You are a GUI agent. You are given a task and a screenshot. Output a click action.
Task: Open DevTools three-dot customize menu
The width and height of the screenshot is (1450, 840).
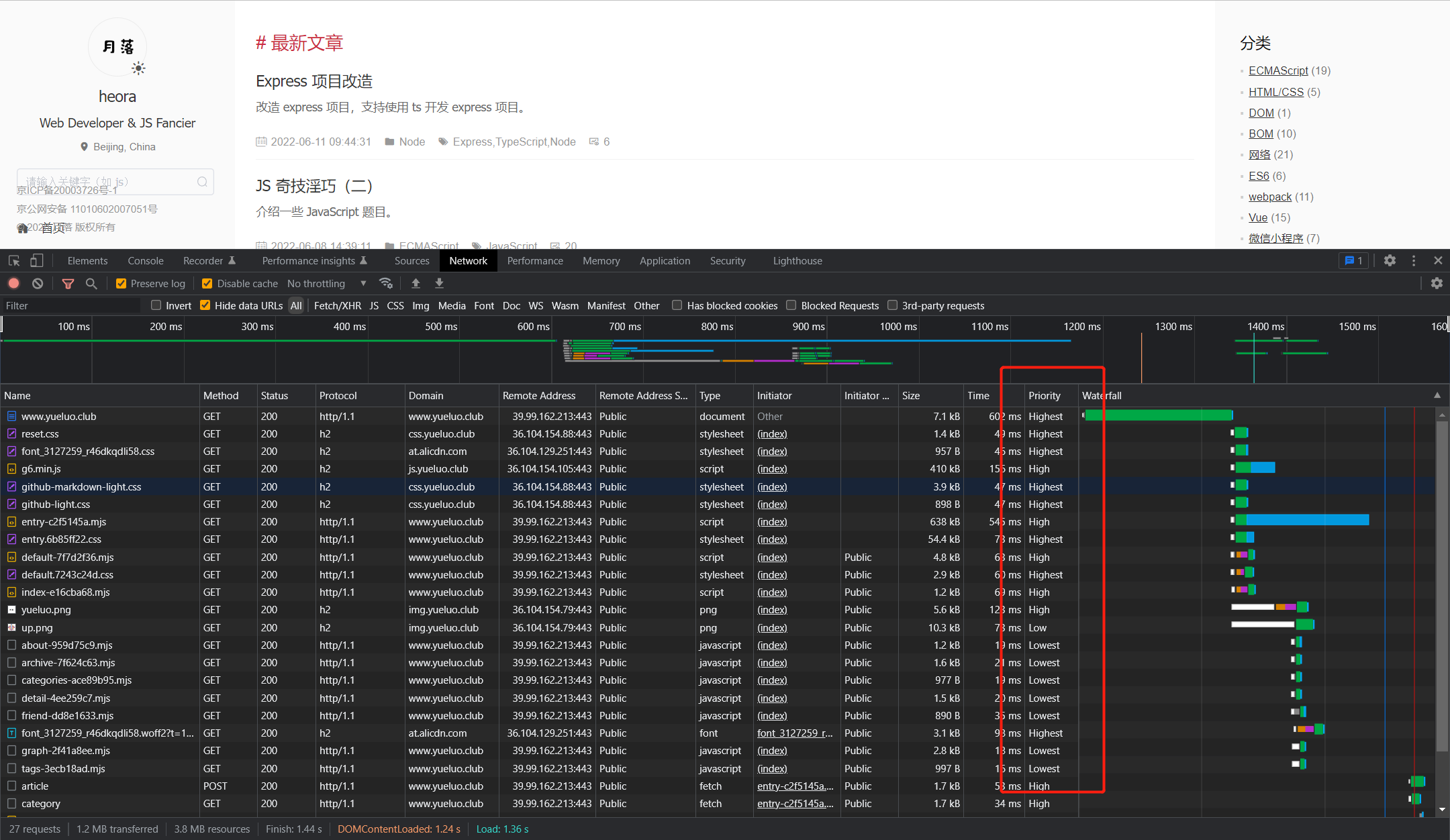[x=1414, y=261]
